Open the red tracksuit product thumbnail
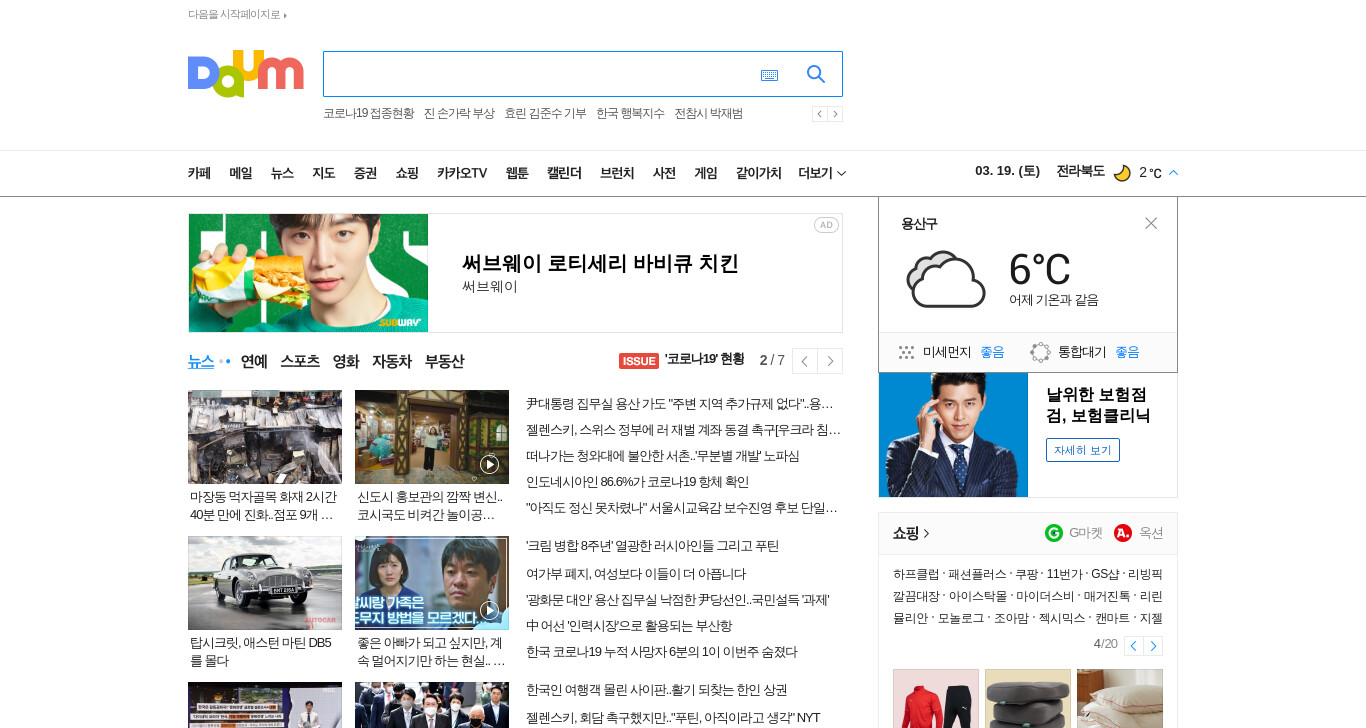 [936, 698]
